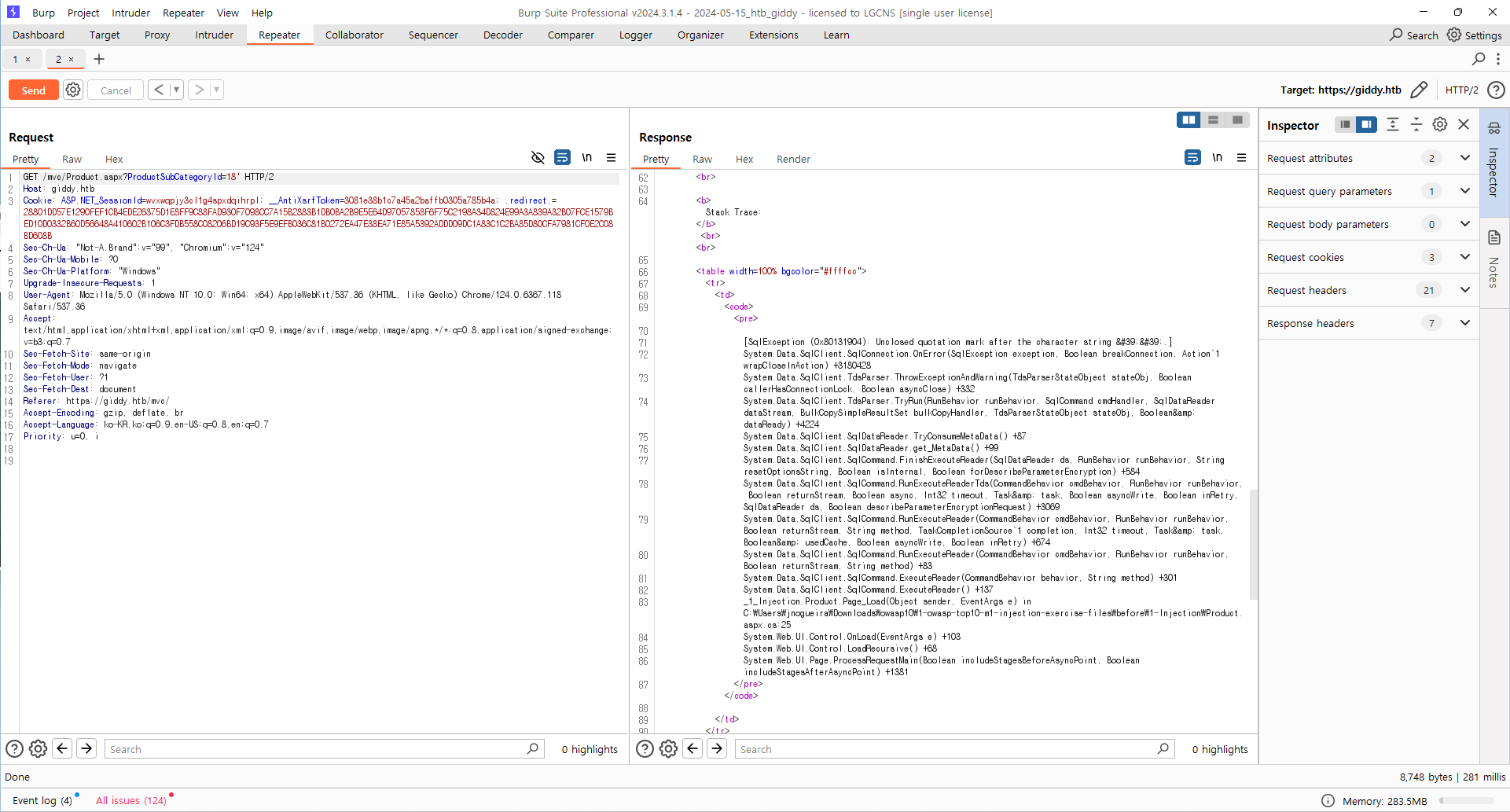Viewport: 1510px width, 812px height.
Task: Select Repeater tab 2
Action: pyautogui.click(x=58, y=59)
